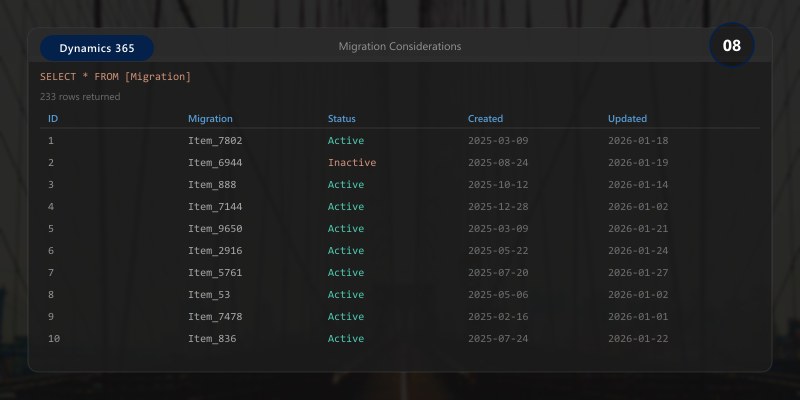Click the Updated date 2026-01-02 of Item_7144
800x400 pixels.
(x=638, y=206)
